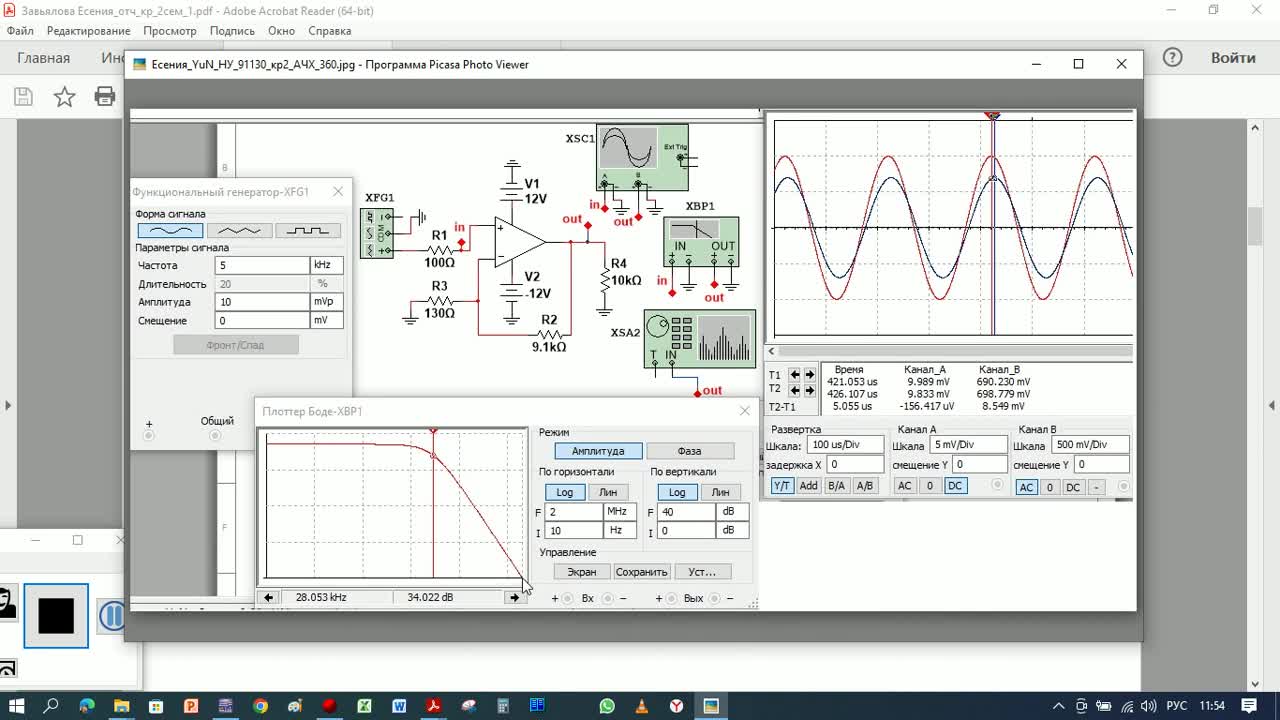Shift Bode plotter cursor left with arrow
Viewport: 1280px width, 720px height.
point(268,597)
